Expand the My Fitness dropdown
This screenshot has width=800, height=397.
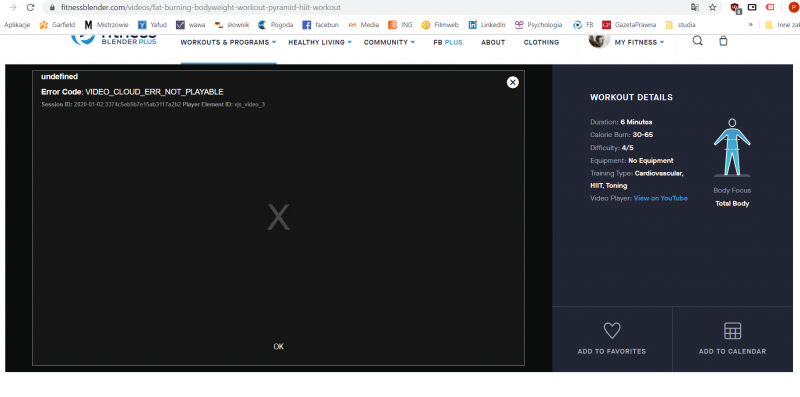tap(639, 42)
